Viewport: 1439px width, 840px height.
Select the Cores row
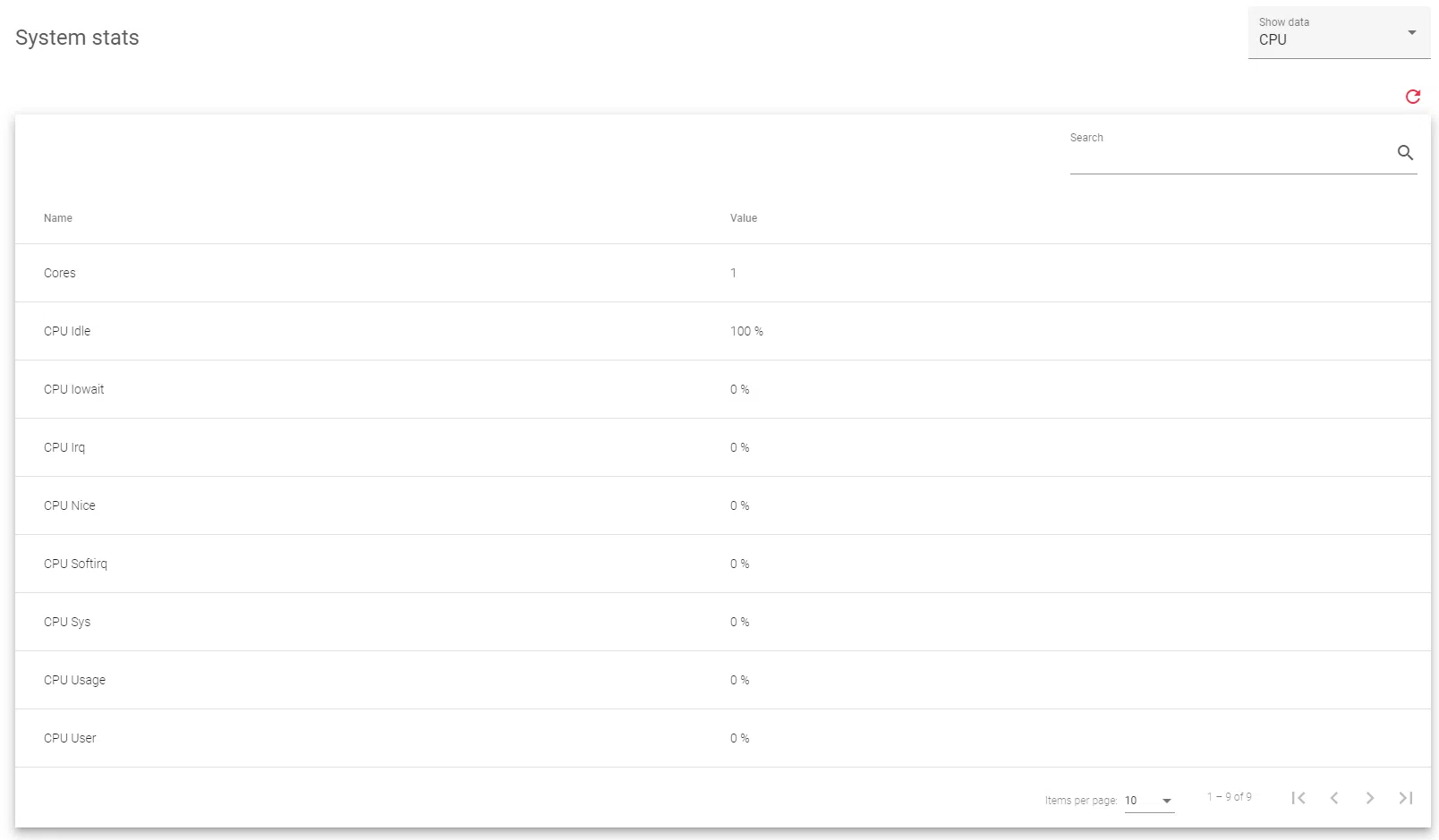pos(60,273)
